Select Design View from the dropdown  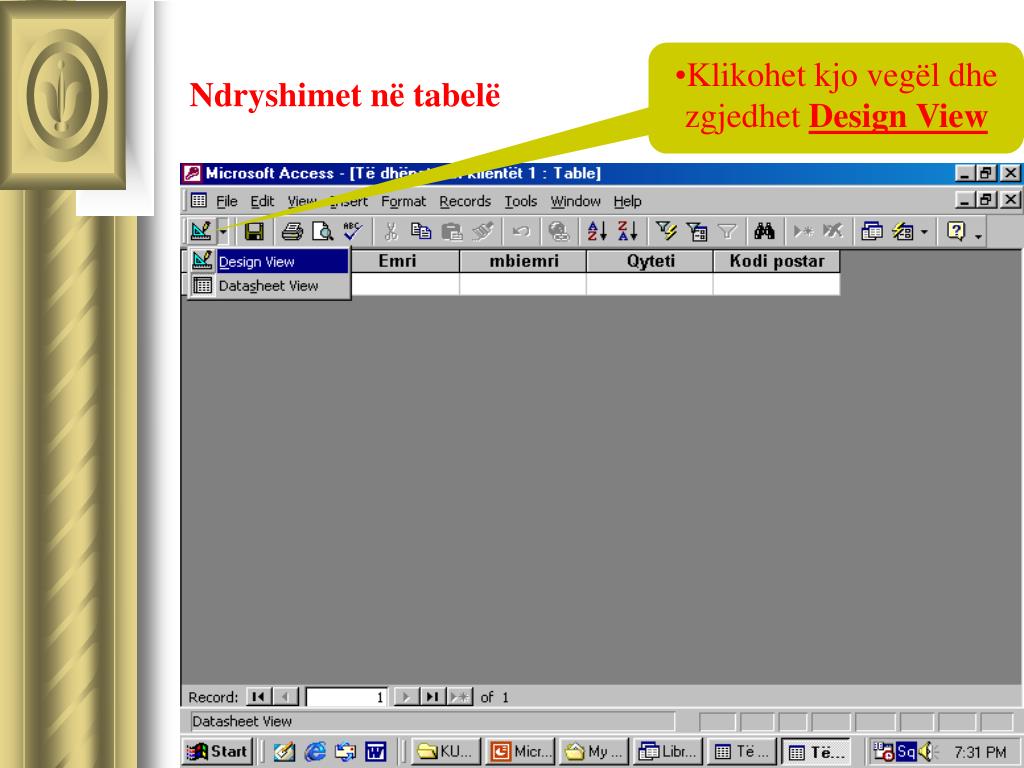click(x=269, y=261)
